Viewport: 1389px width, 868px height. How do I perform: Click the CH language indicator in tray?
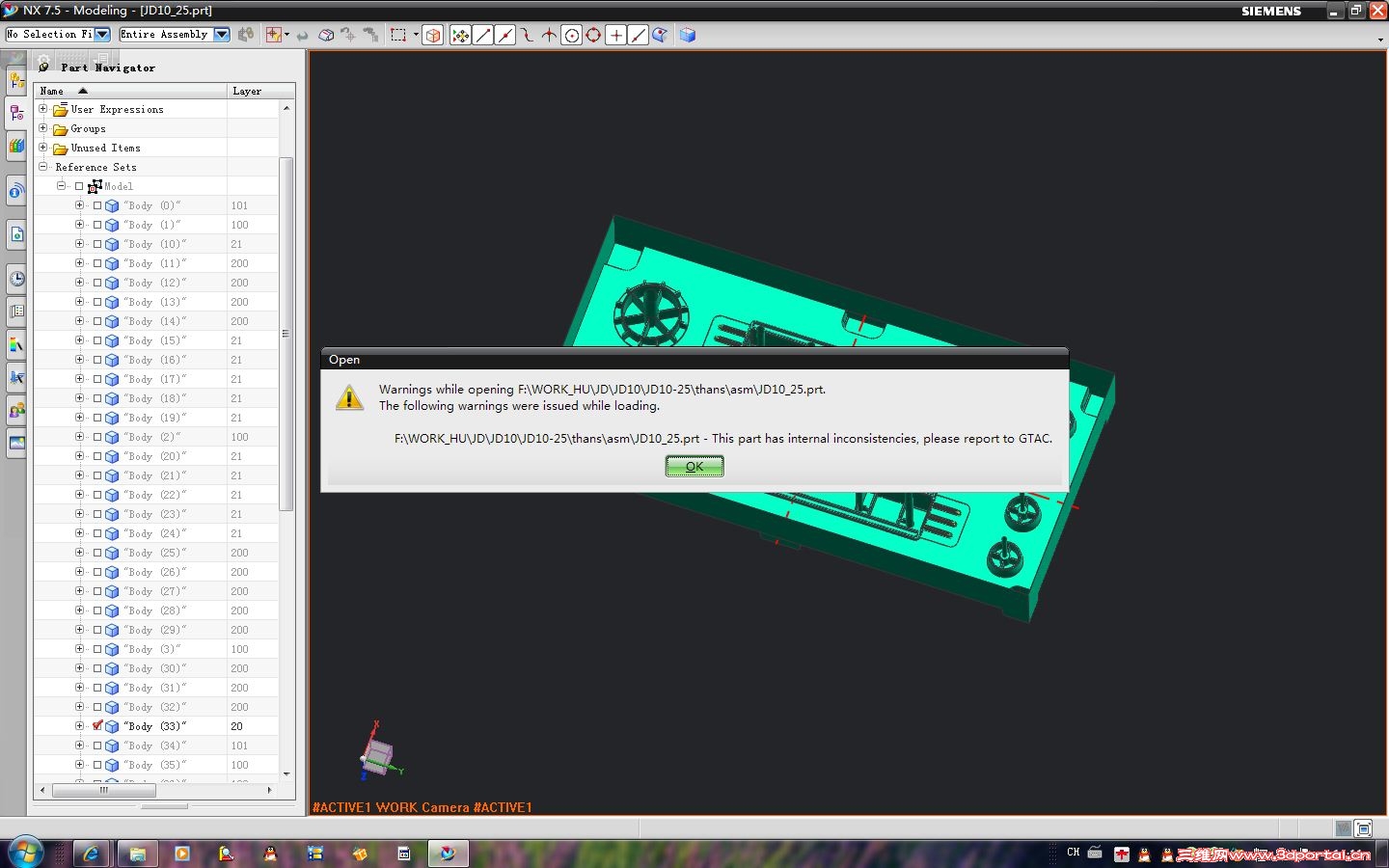point(1074,853)
